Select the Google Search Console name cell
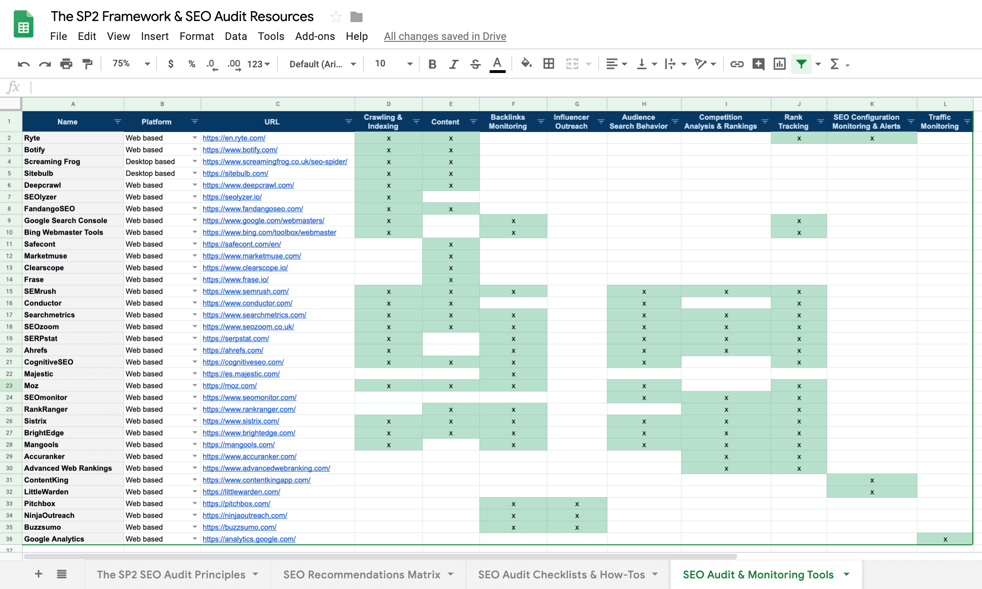Image resolution: width=982 pixels, height=589 pixels. click(x=73, y=221)
